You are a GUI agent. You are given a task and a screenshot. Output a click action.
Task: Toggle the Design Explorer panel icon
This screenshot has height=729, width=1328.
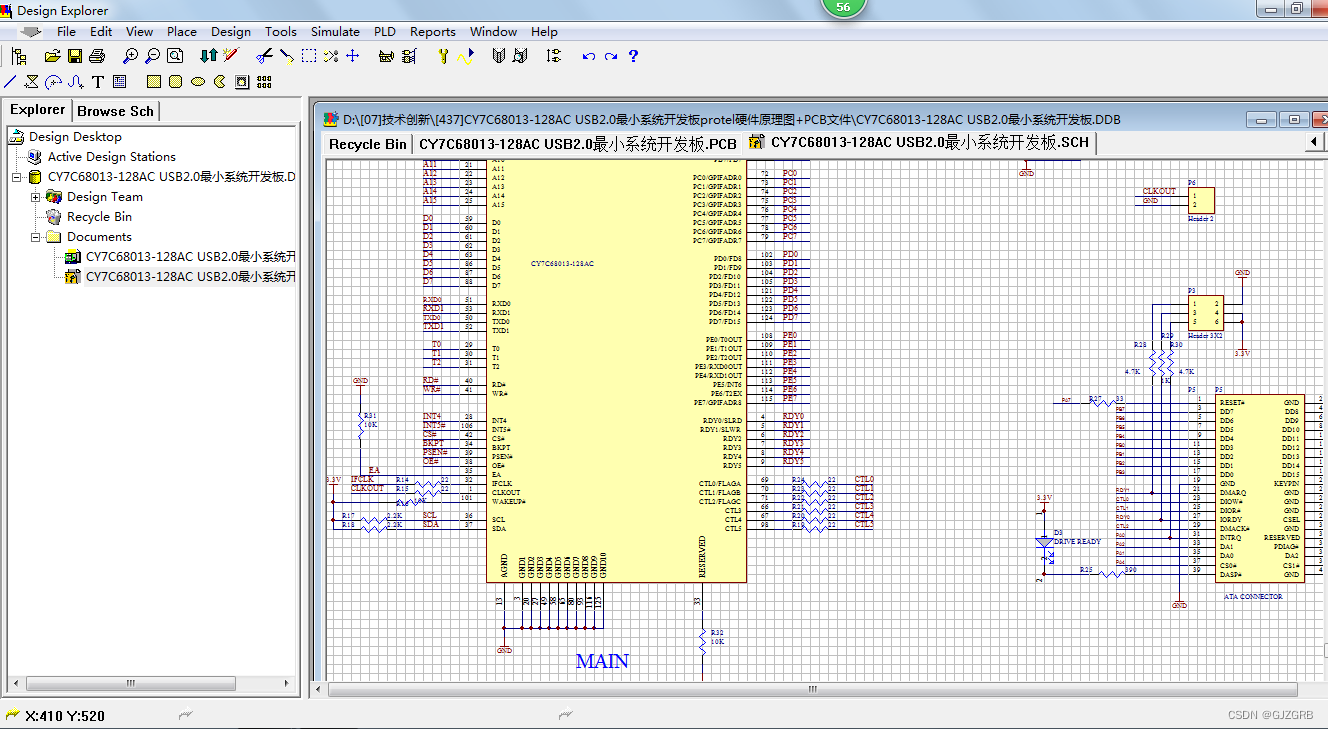(19, 56)
